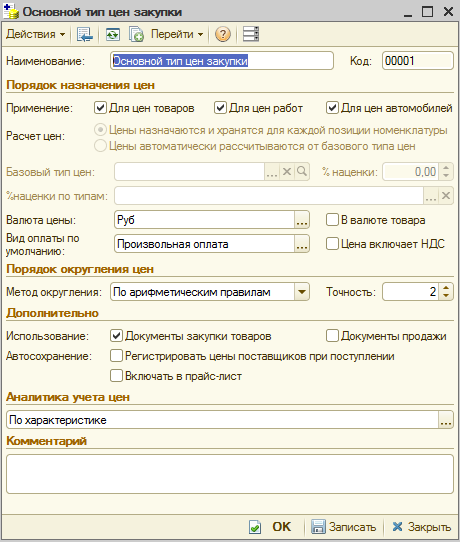Click the blue X icon beside Закрыть
This screenshot has width=460, height=542.
(x=397, y=527)
